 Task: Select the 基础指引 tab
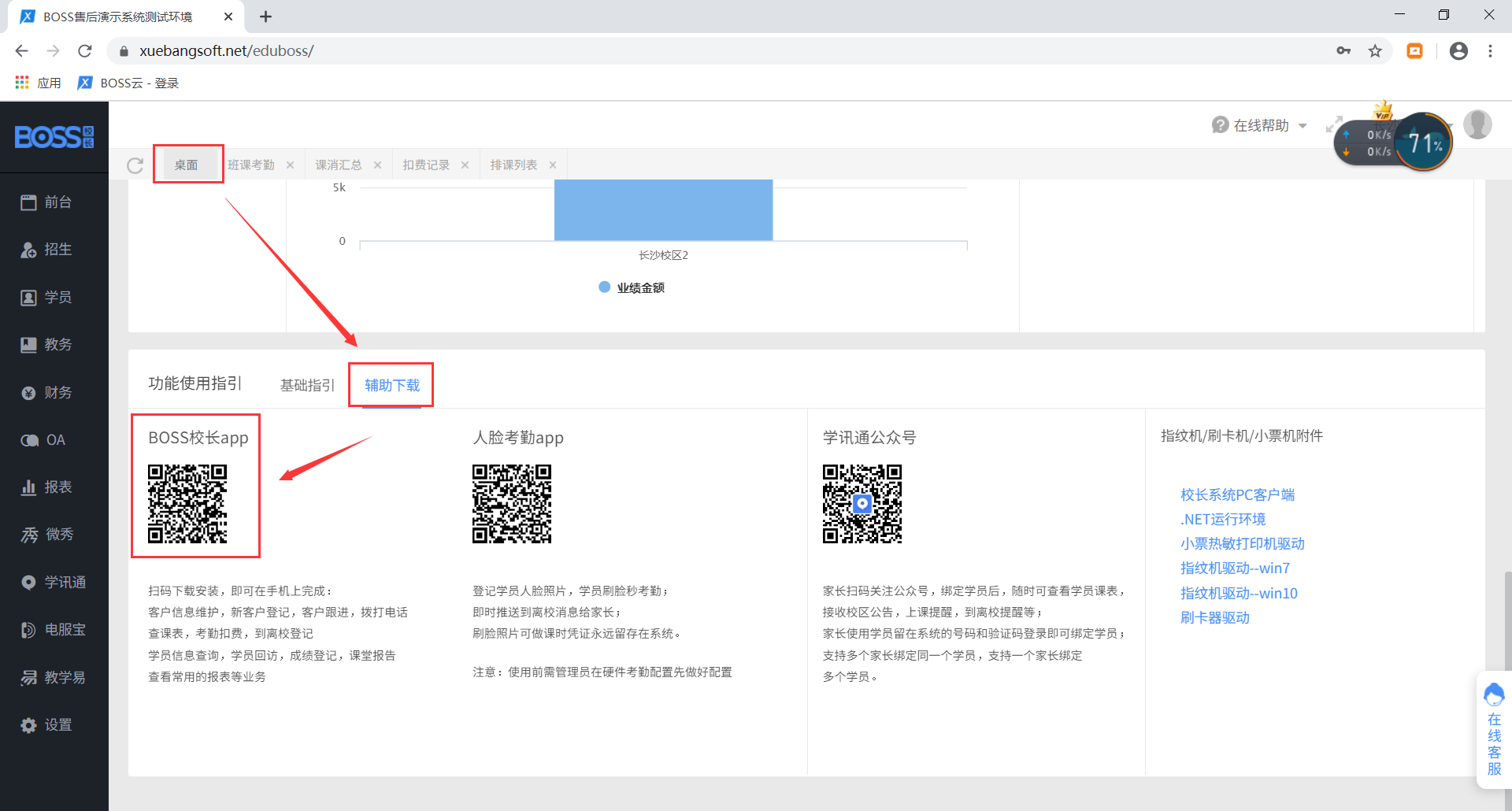point(307,385)
